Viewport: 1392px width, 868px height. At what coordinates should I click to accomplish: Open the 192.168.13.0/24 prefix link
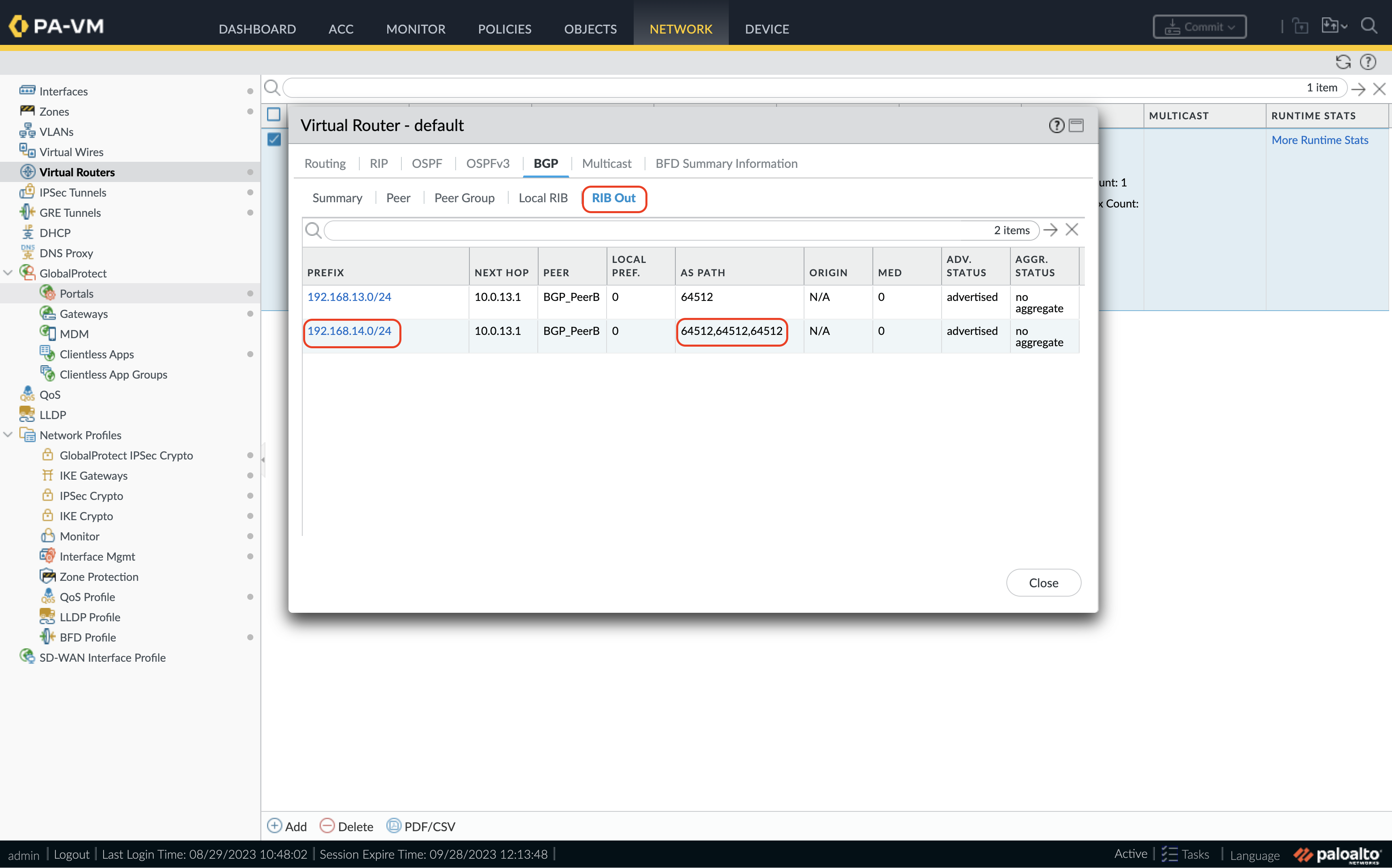(349, 297)
